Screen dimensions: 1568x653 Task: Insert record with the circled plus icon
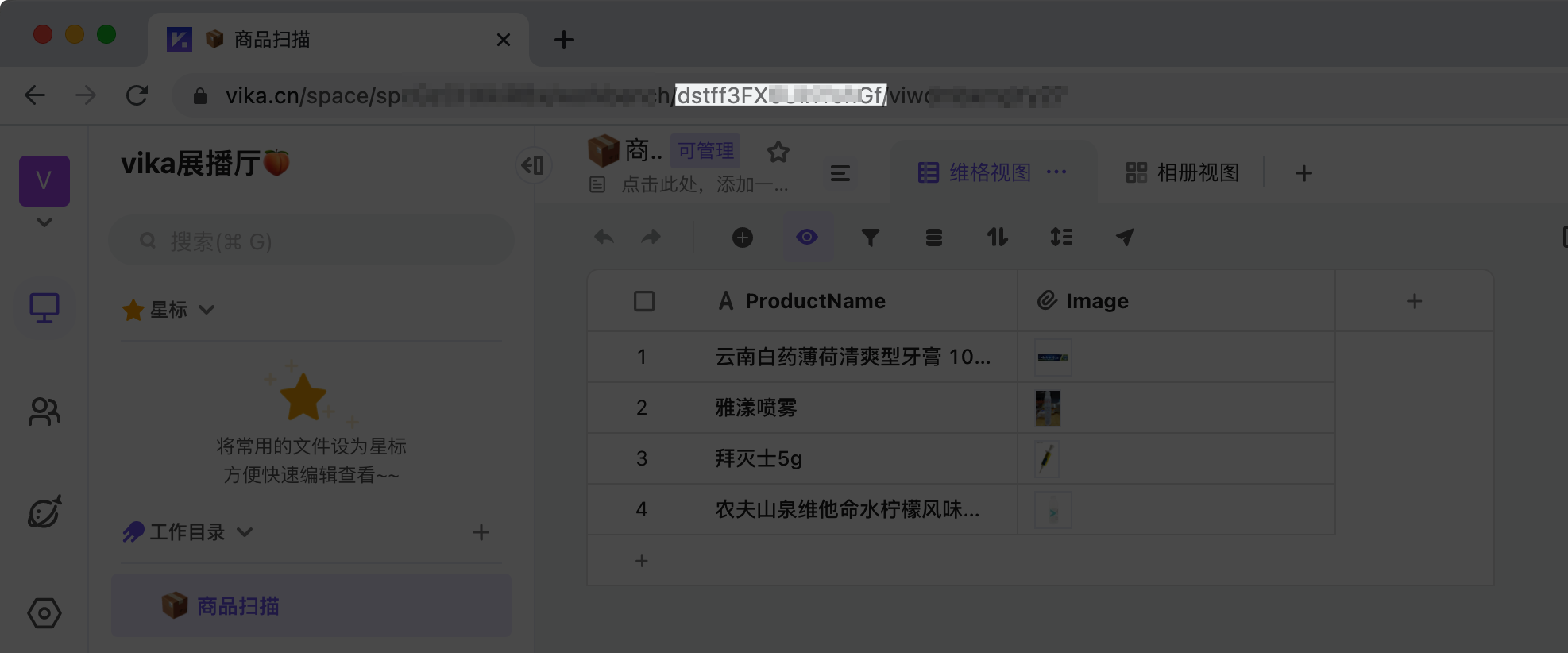tap(743, 237)
